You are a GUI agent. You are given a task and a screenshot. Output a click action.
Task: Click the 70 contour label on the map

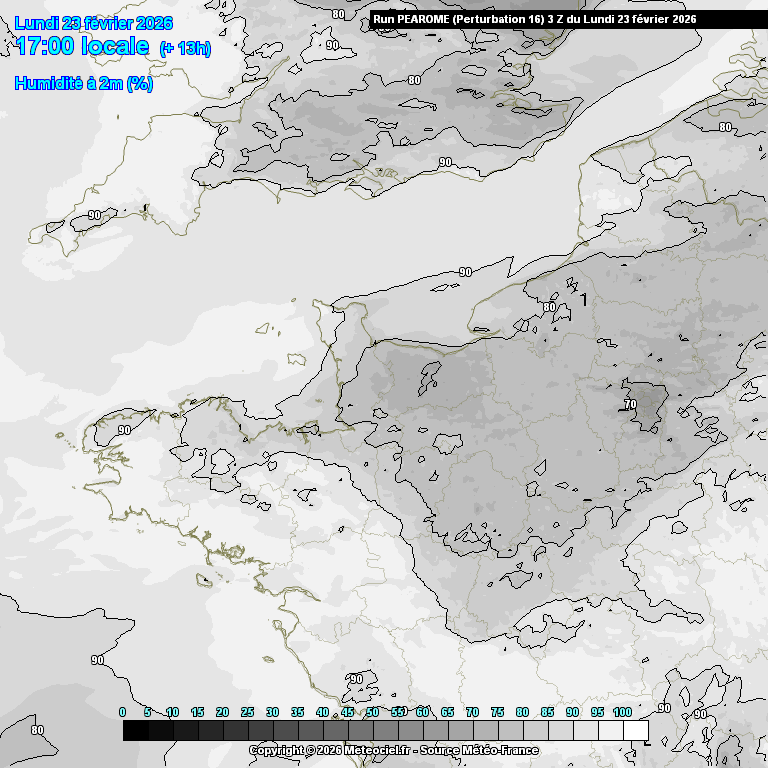coord(629,404)
